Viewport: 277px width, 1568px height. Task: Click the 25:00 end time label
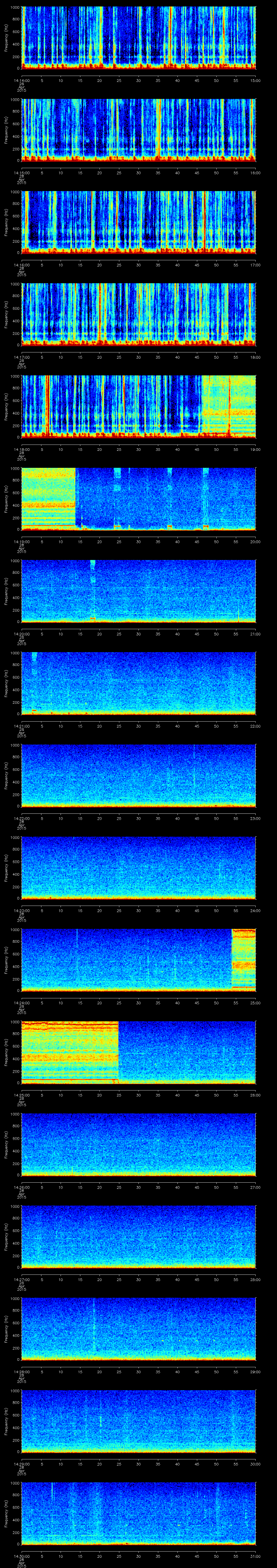click(x=255, y=1003)
